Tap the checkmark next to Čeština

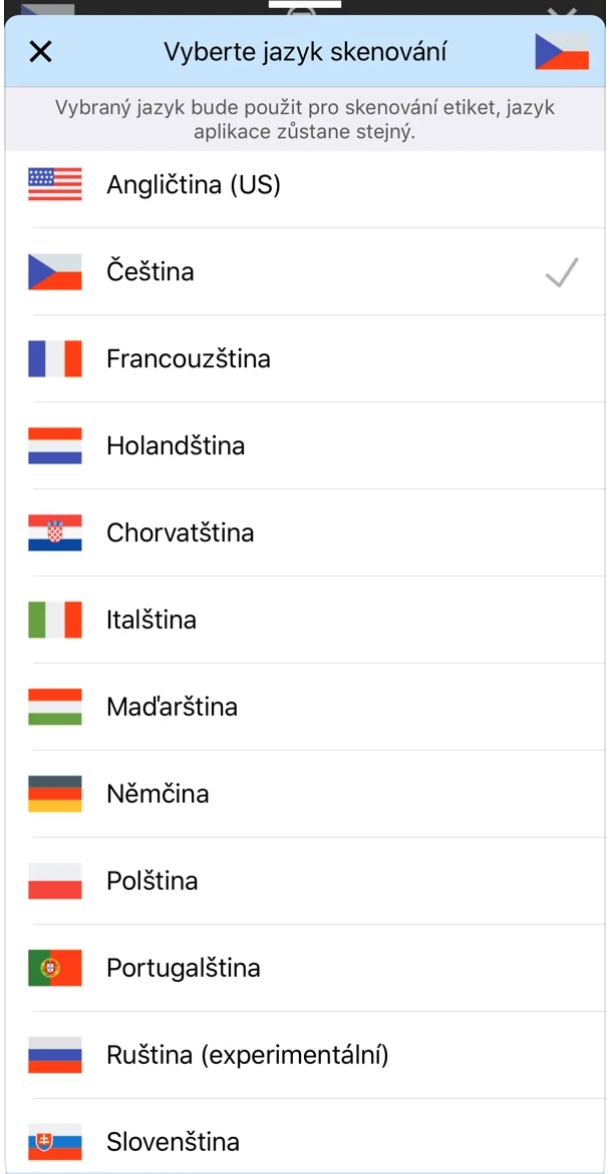click(562, 272)
